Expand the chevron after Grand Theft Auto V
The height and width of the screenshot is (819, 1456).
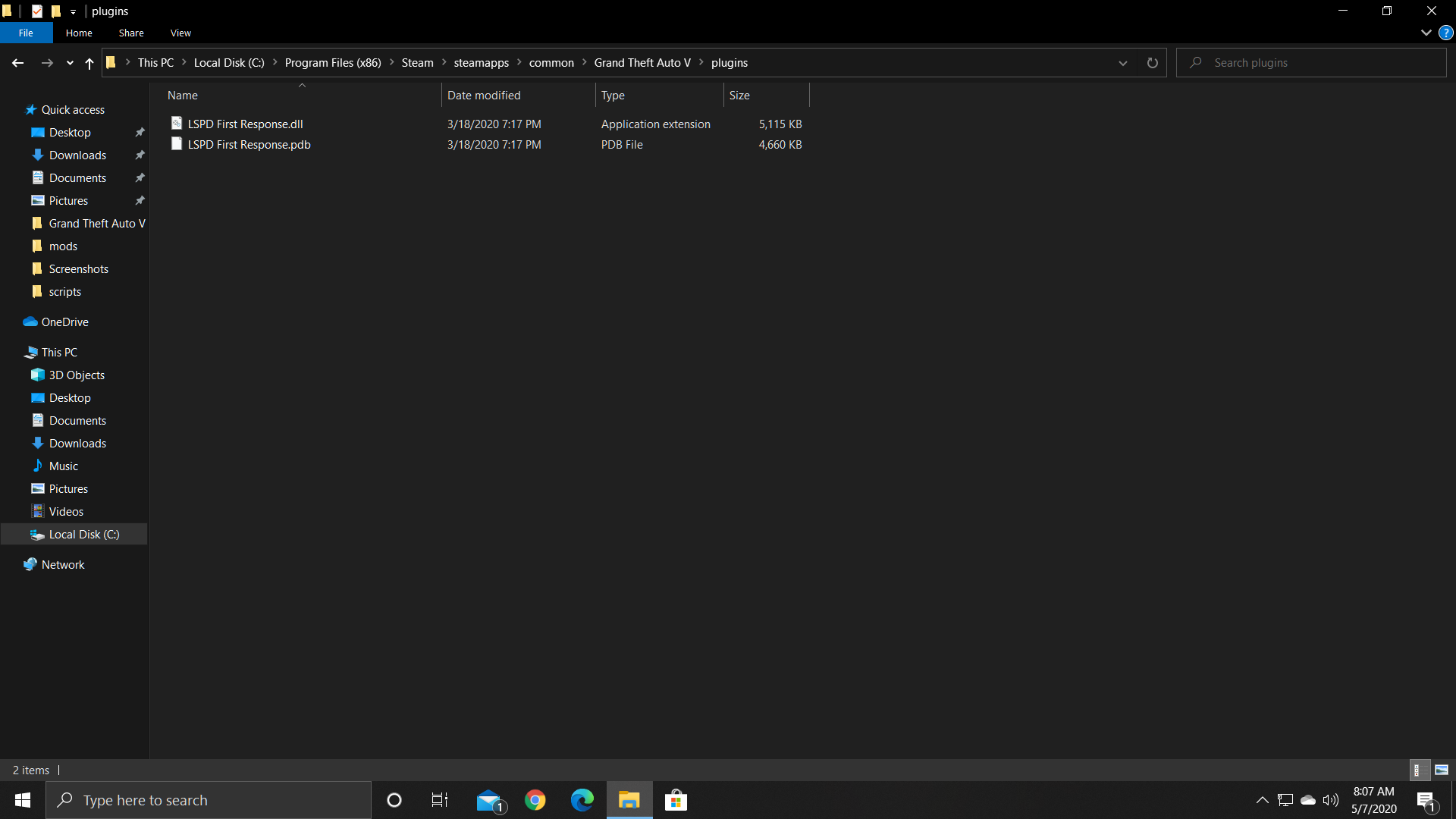701,62
